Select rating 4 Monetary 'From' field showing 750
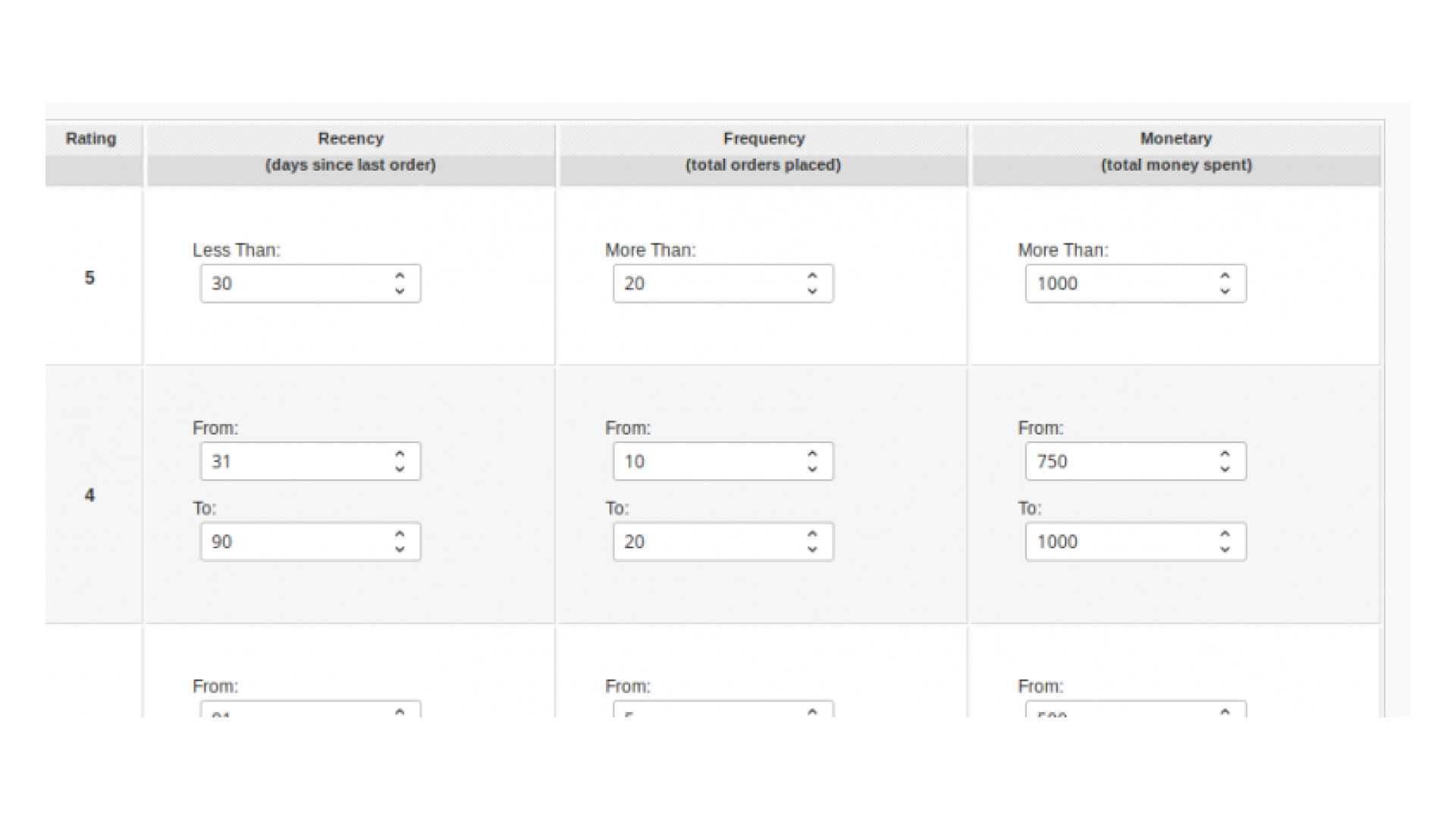Screen dimensions: 1456x819 coord(1121,461)
